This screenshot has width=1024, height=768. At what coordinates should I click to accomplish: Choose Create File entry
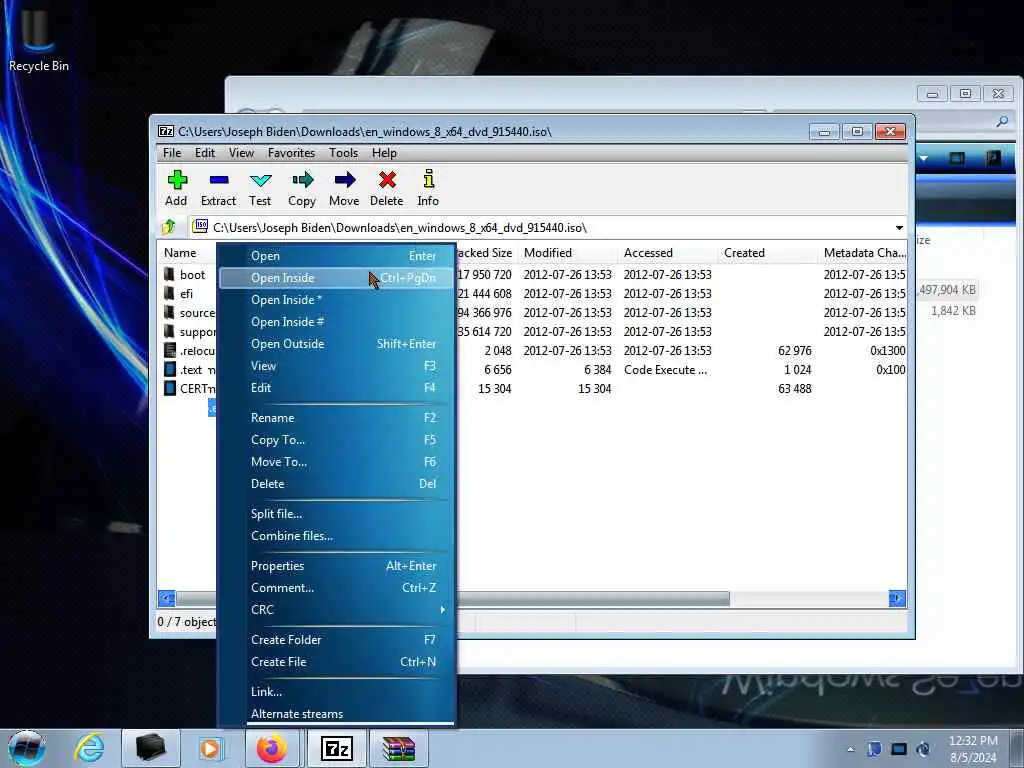pos(336,662)
